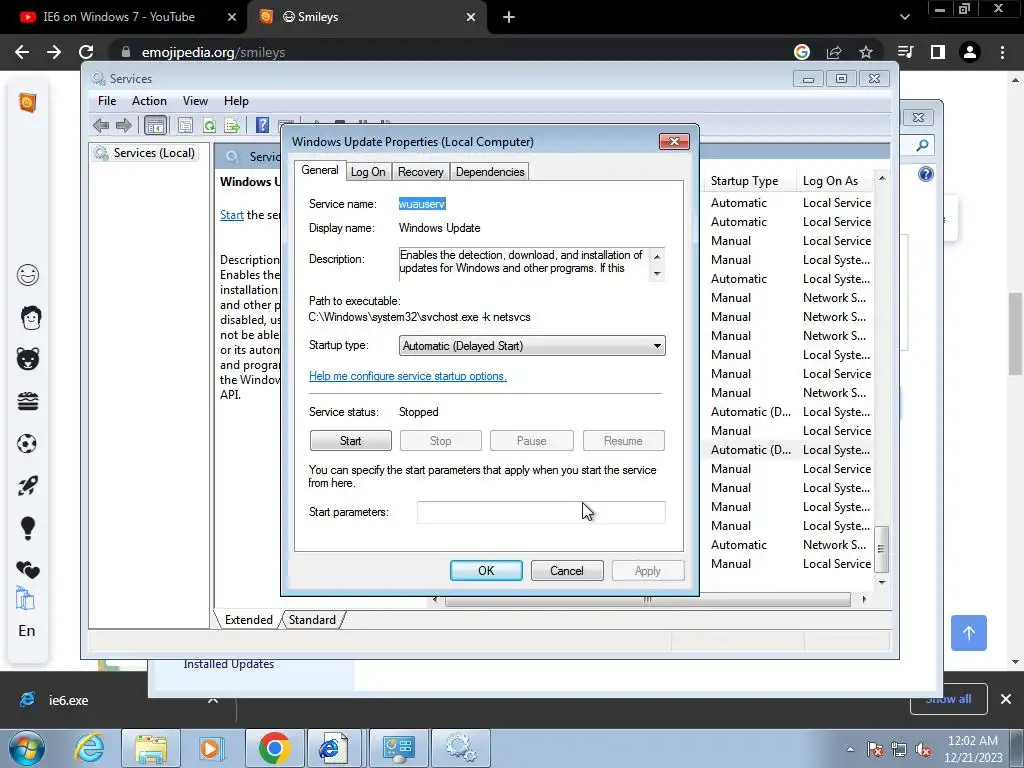The image size is (1024, 768).
Task: Reload the emojipedia page in Chrome
Action: click(86, 52)
